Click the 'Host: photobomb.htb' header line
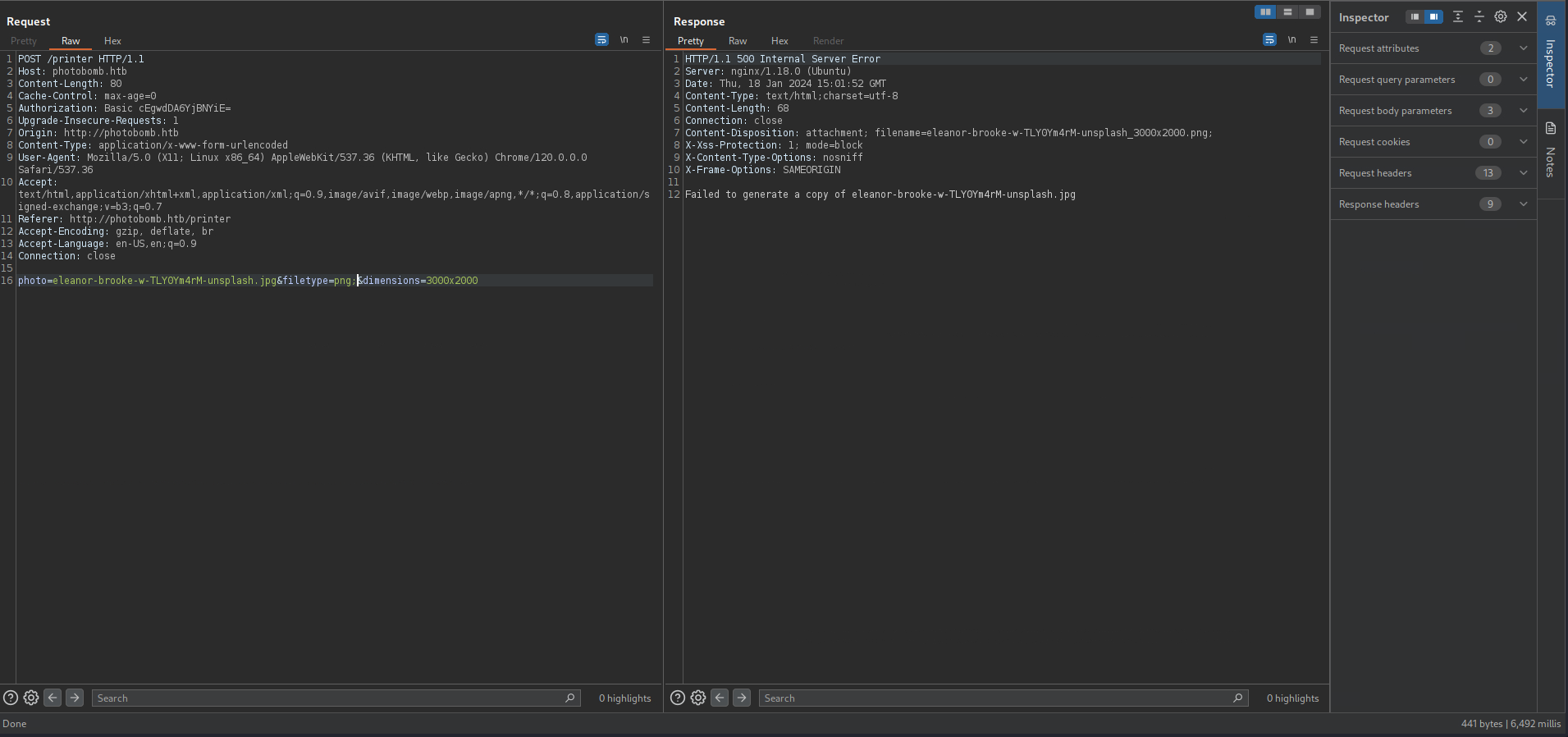1568x737 pixels. 72,71
